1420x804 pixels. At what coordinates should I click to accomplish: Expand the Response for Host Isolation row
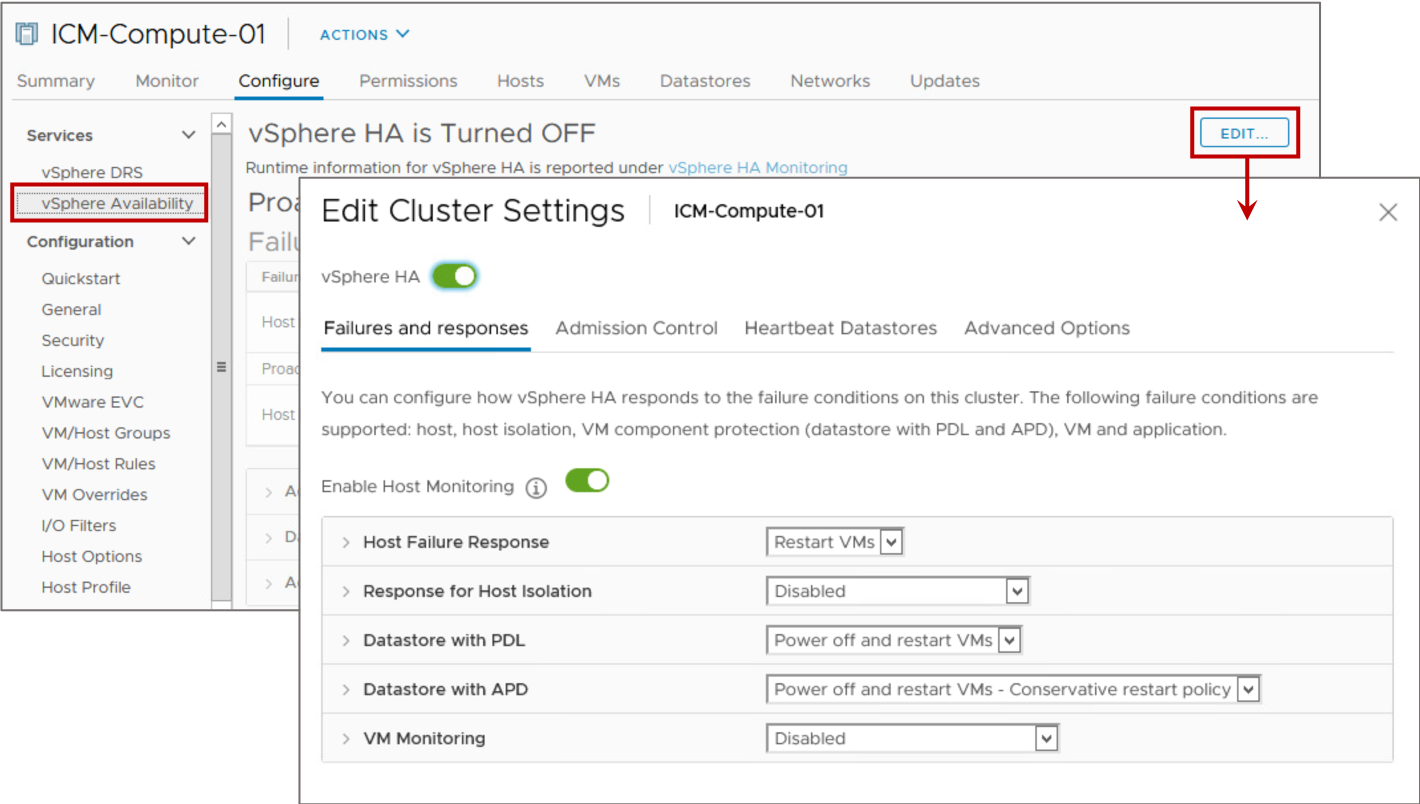pyautogui.click(x=347, y=591)
